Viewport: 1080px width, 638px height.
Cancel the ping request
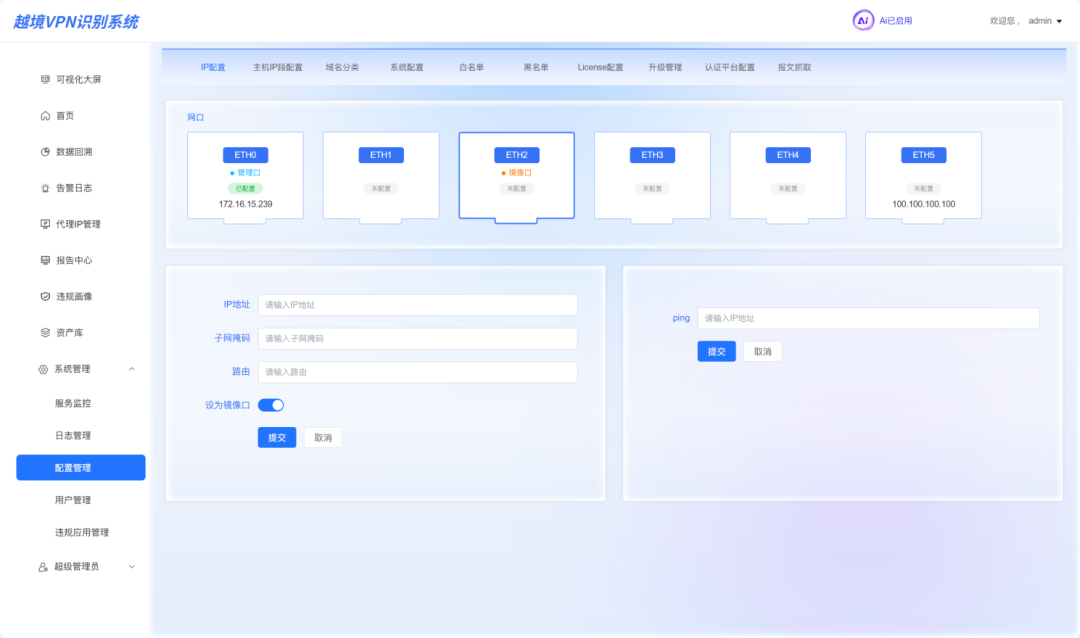(x=762, y=351)
